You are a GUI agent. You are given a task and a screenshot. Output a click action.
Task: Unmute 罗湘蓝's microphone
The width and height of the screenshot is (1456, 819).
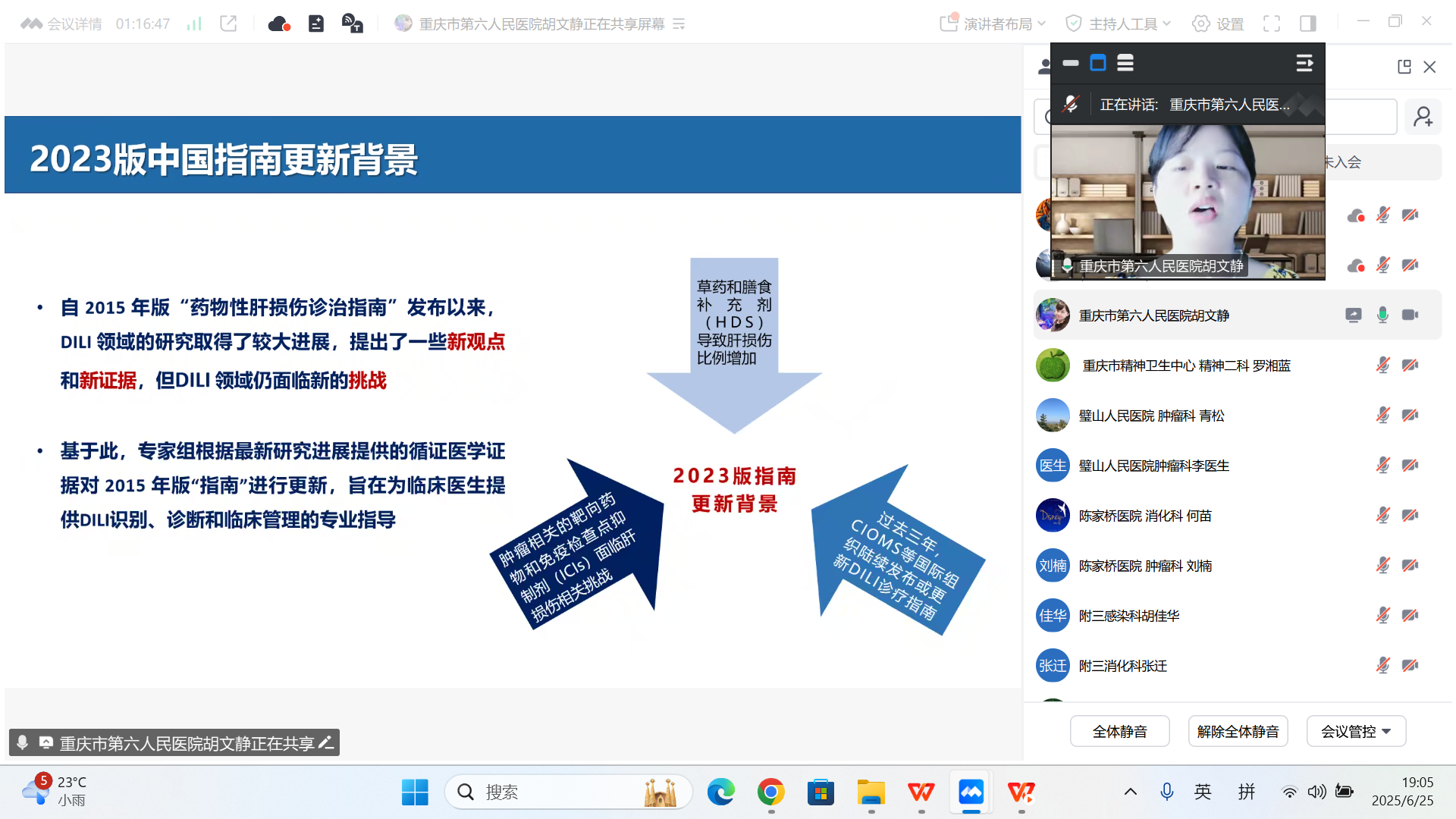point(1383,365)
